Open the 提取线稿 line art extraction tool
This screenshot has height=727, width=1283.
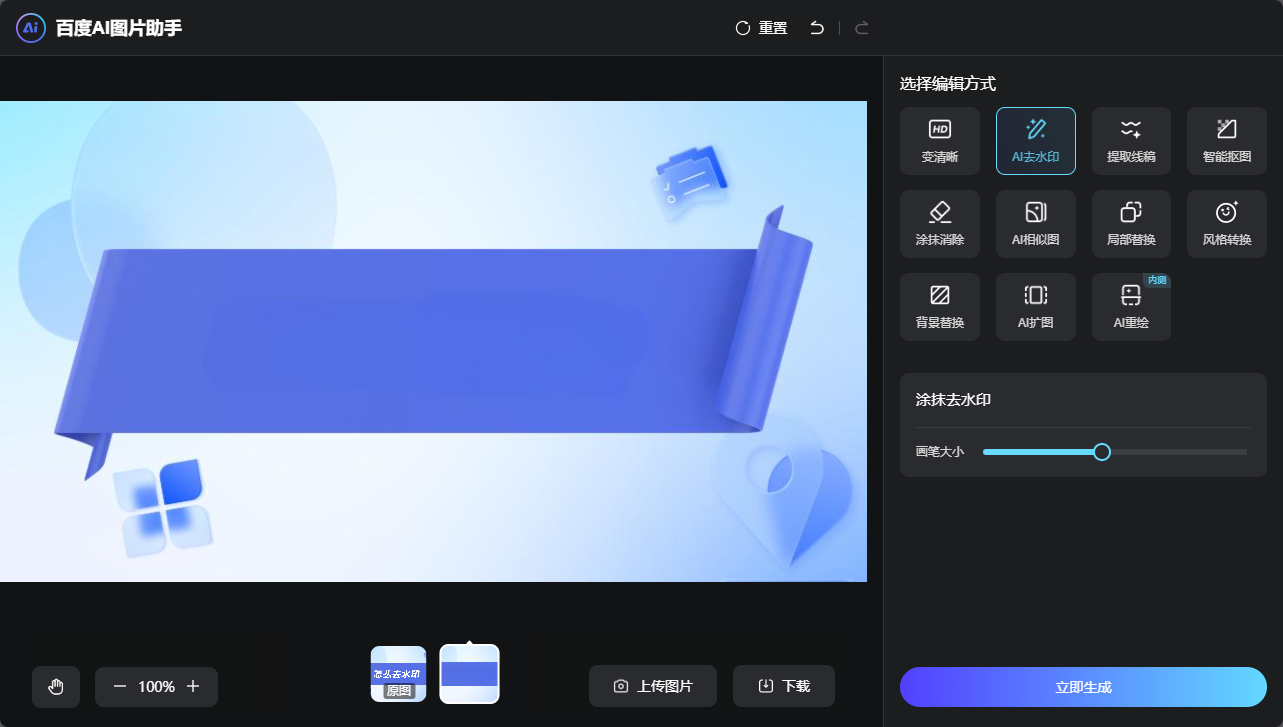point(1130,140)
